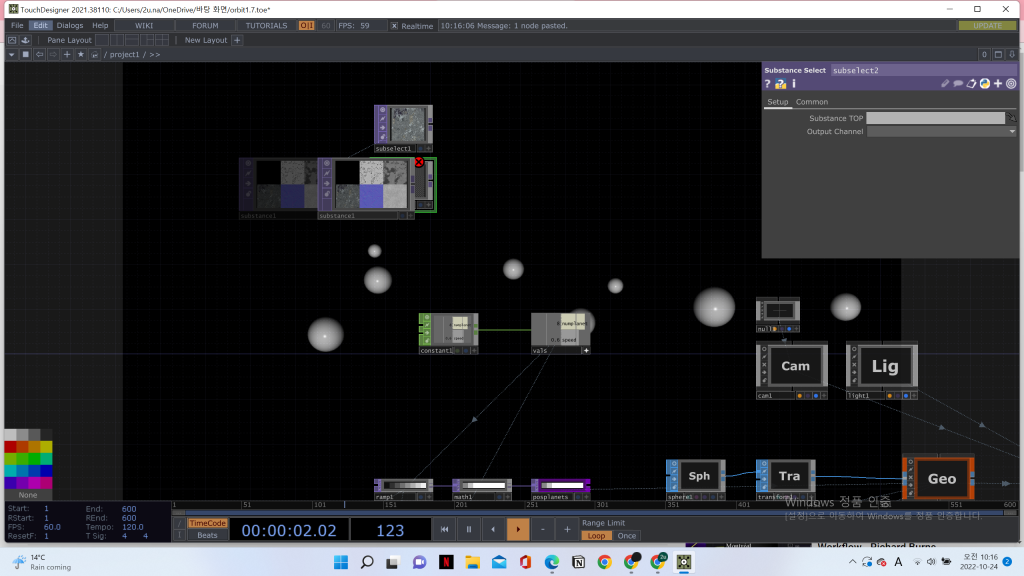The height and width of the screenshot is (576, 1024).
Task: Switch to Beats display mode
Action: pos(207,535)
